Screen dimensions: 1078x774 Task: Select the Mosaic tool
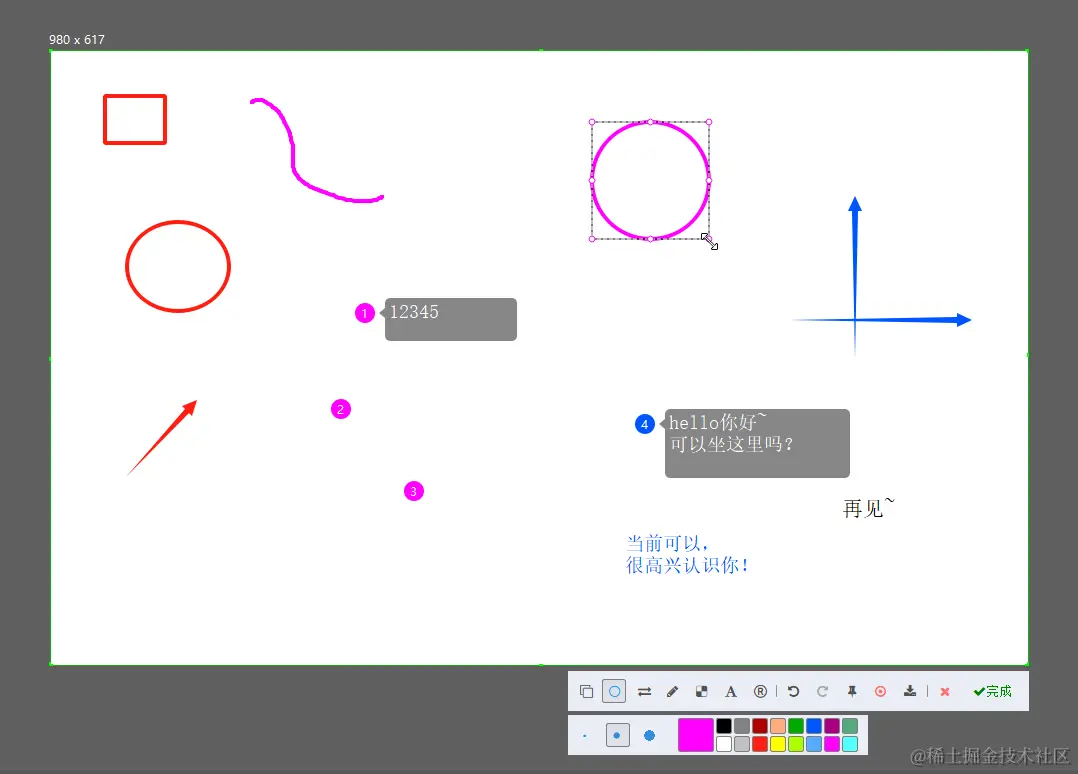coord(701,691)
